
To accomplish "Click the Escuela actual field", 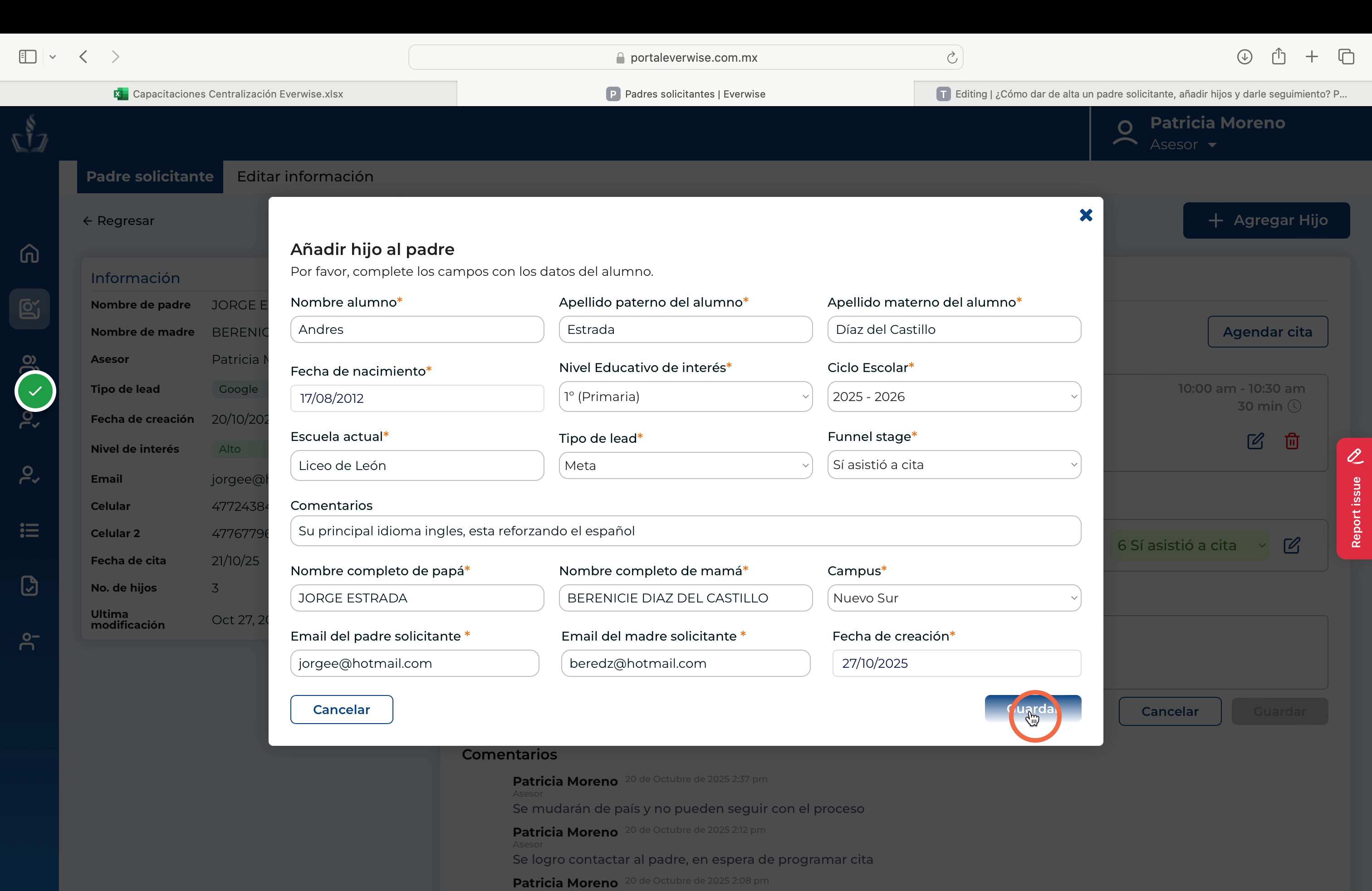I will [417, 465].
